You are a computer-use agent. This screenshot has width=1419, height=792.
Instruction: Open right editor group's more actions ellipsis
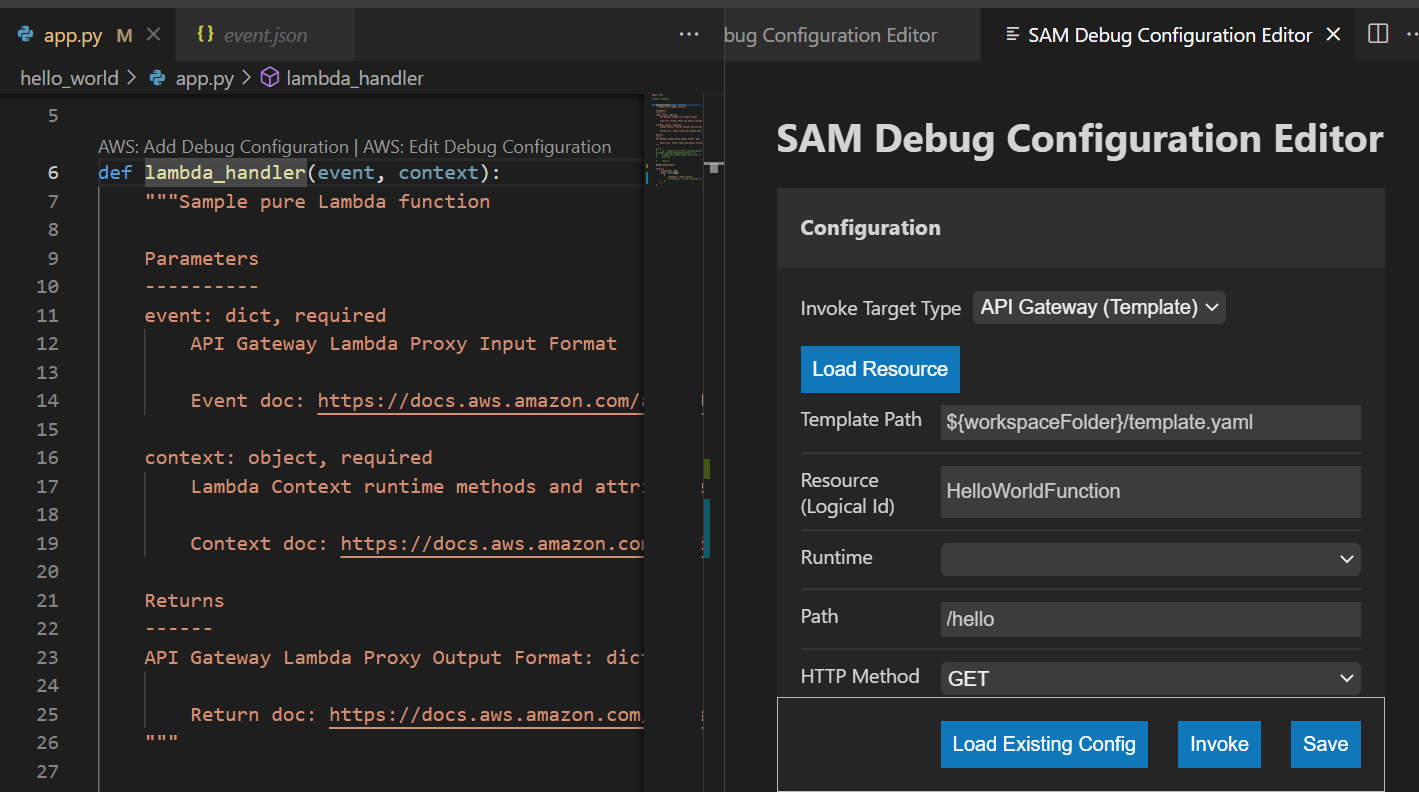point(1410,34)
